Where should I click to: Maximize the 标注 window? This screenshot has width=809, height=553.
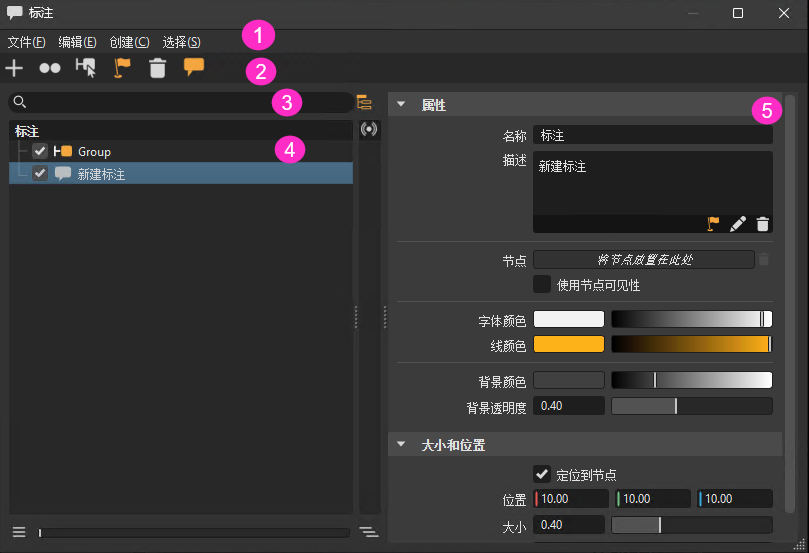point(738,13)
